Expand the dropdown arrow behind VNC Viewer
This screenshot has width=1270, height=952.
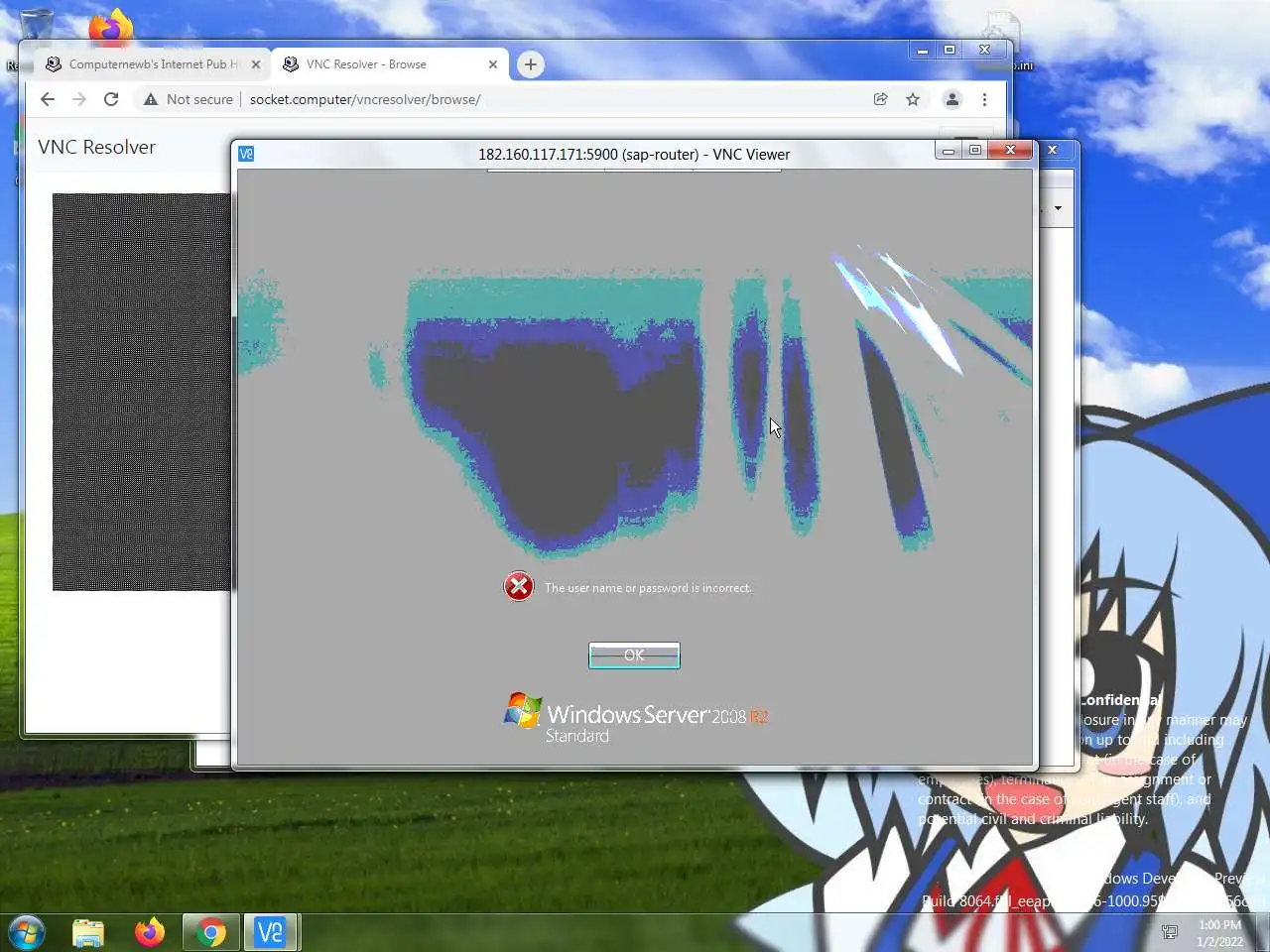pos(1058,208)
